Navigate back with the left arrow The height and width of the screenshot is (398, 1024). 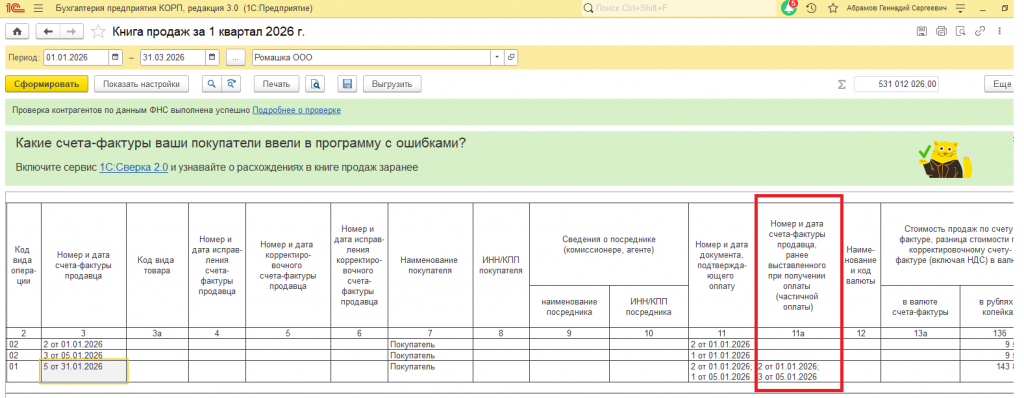(48, 31)
